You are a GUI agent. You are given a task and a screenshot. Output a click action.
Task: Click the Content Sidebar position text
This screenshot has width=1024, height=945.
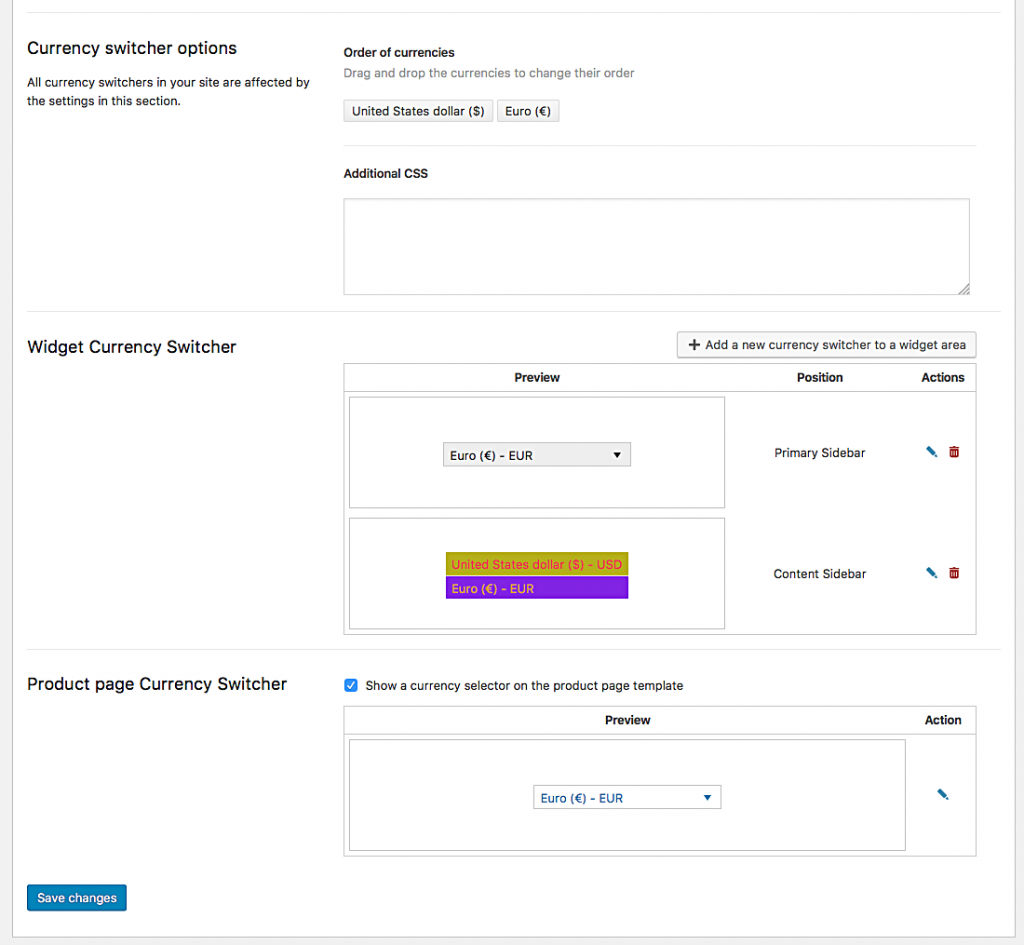point(820,573)
